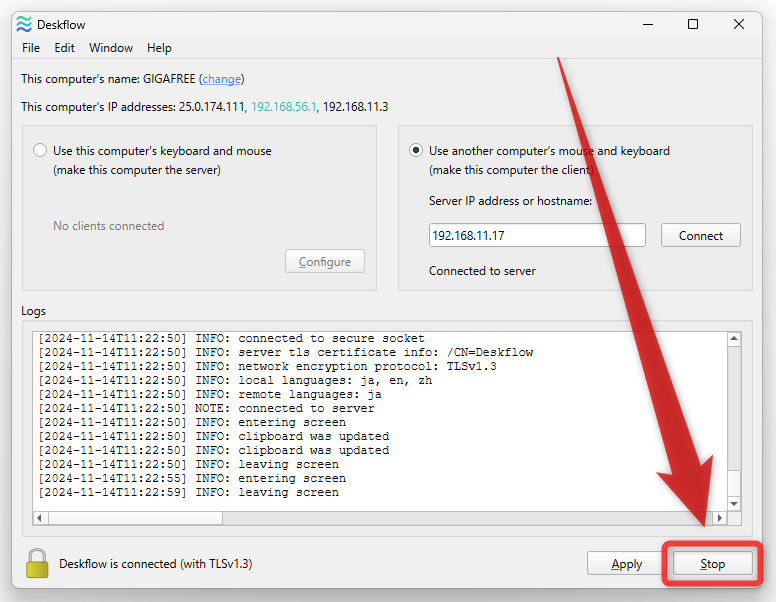The width and height of the screenshot is (776, 602).
Task: Click the 192.168.56.1 IP address link
Action: pyautogui.click(x=284, y=107)
